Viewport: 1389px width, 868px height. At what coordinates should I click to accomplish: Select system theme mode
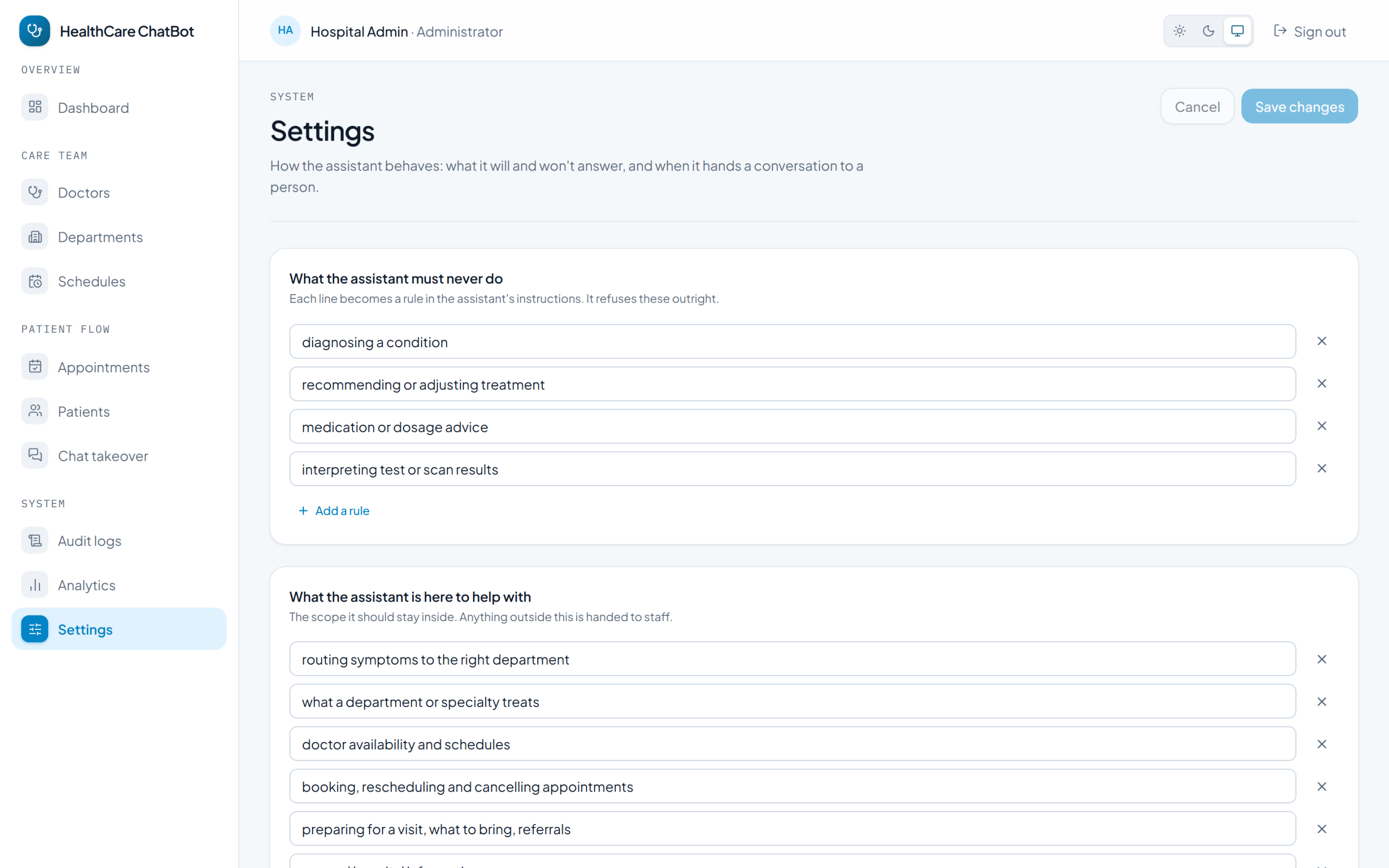(1238, 31)
